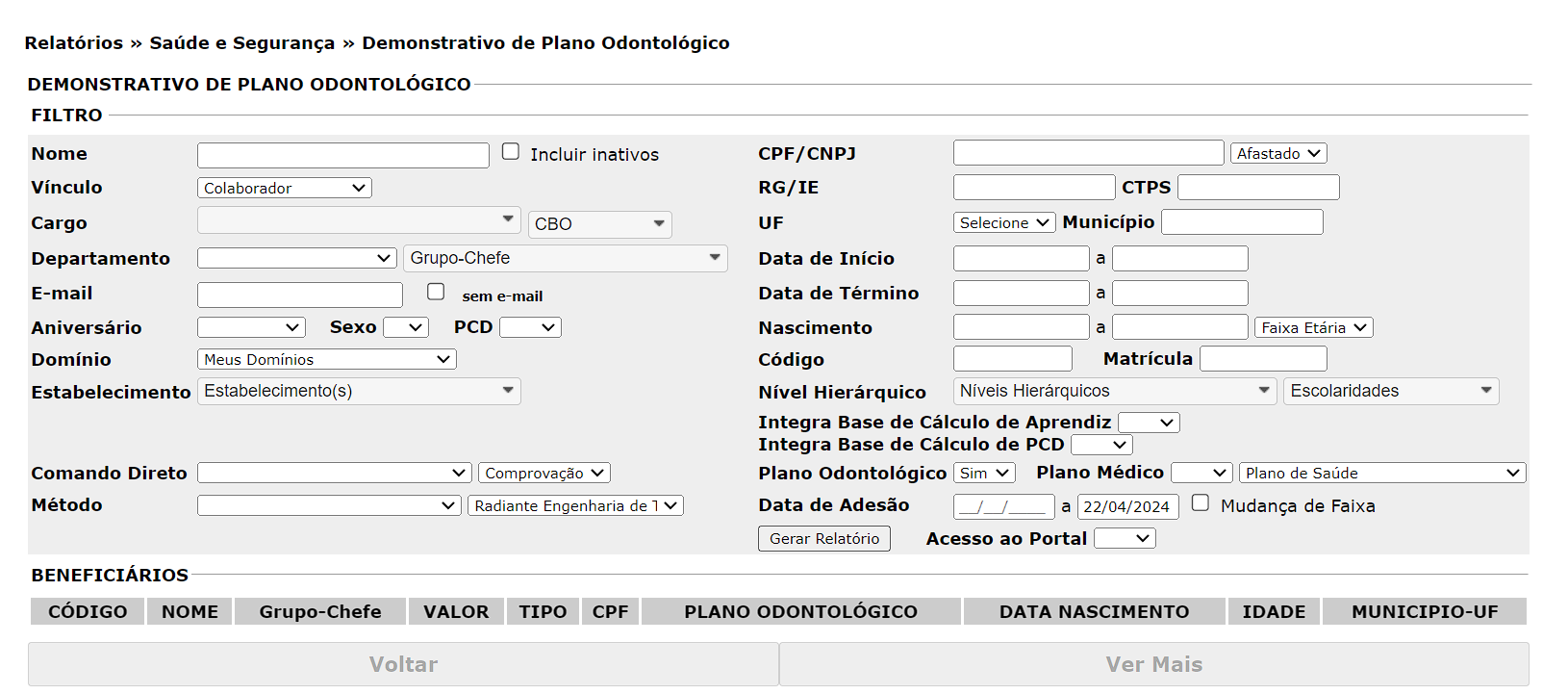The image size is (1568, 694).
Task: Open the Vínculo Colaborador dropdown
Action: pyautogui.click(x=284, y=188)
